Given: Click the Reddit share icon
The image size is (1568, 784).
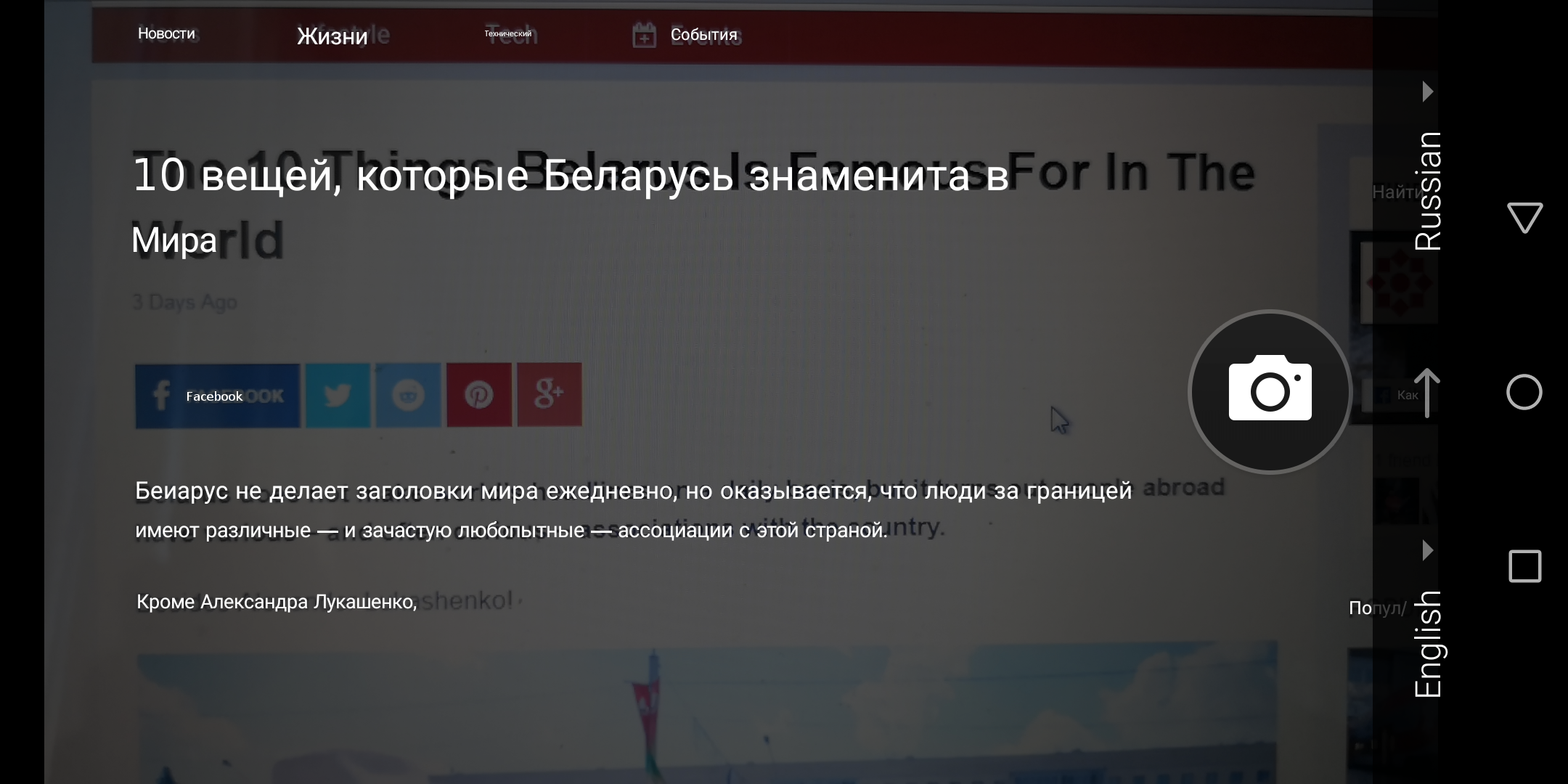Looking at the screenshot, I should tap(408, 396).
